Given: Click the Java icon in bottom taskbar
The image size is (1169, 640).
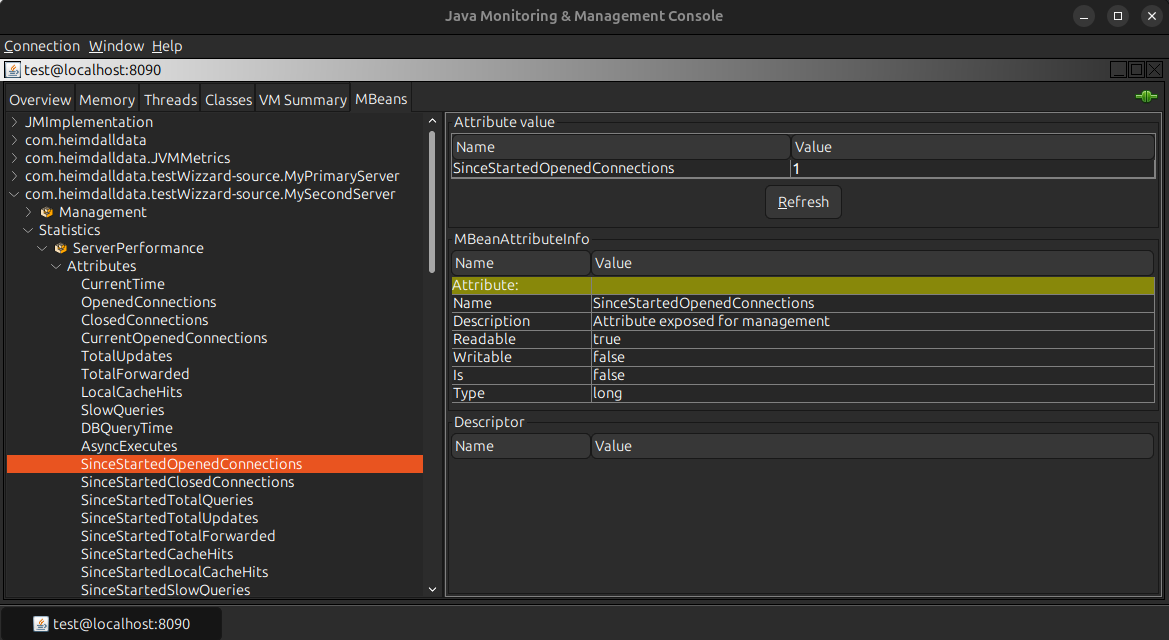Looking at the screenshot, I should (41, 623).
